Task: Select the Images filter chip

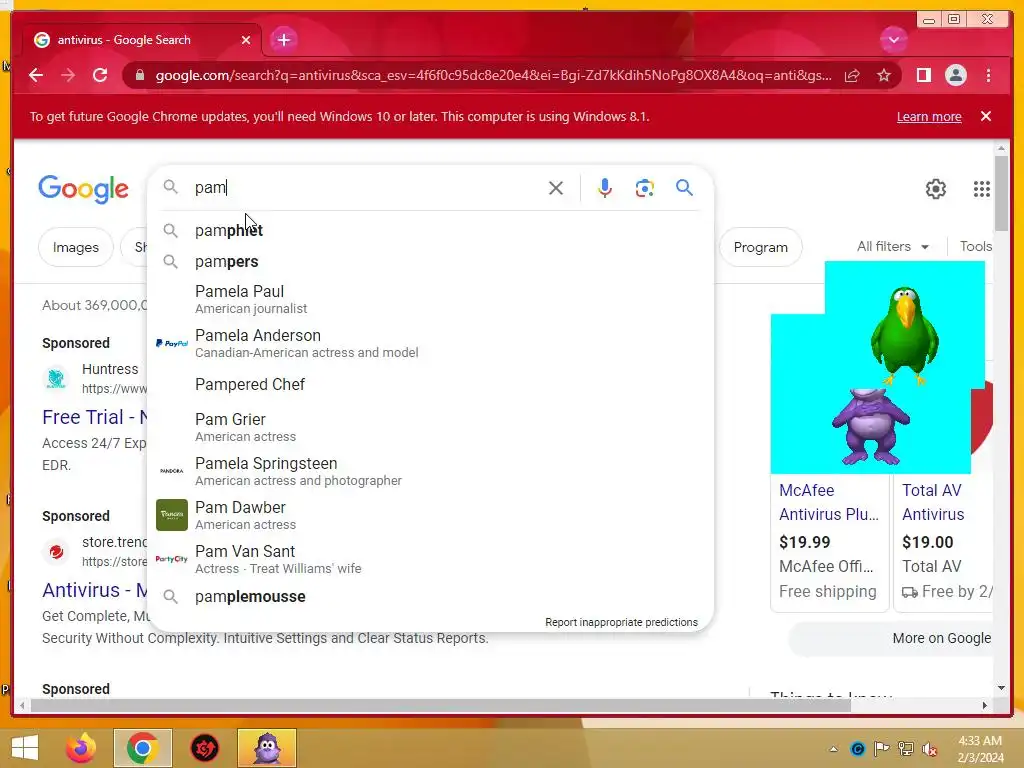Action: [x=76, y=247]
